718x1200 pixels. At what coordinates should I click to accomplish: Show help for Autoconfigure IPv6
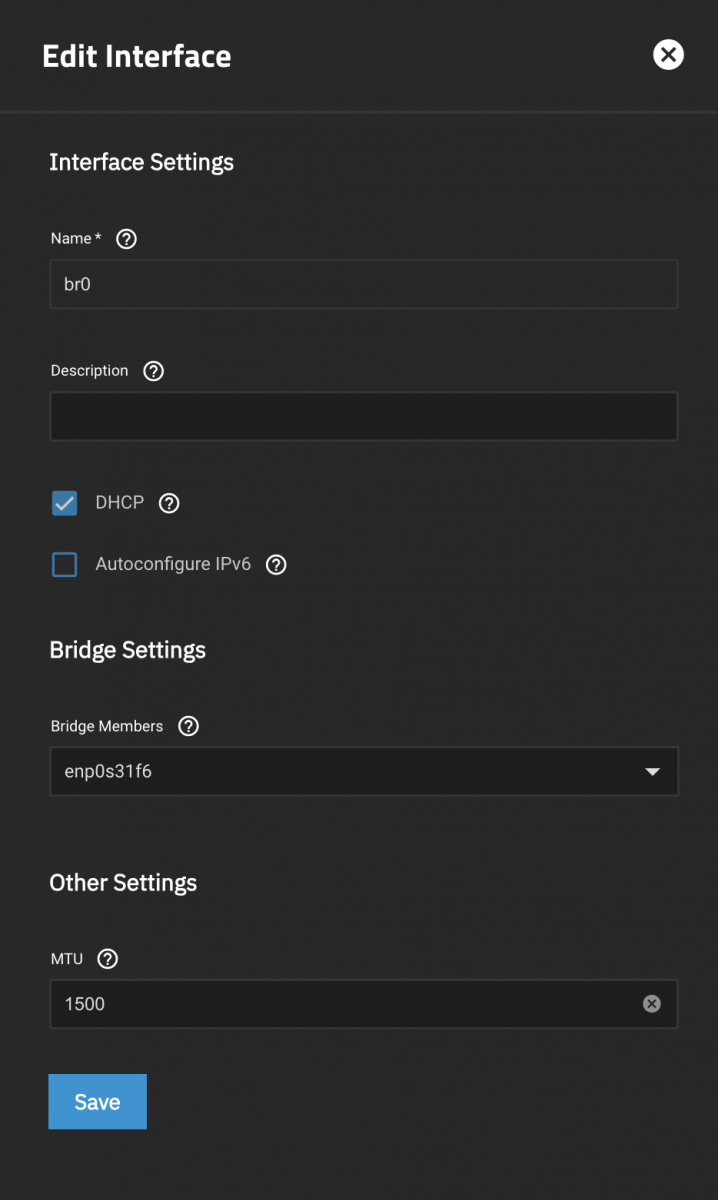pyautogui.click(x=276, y=565)
